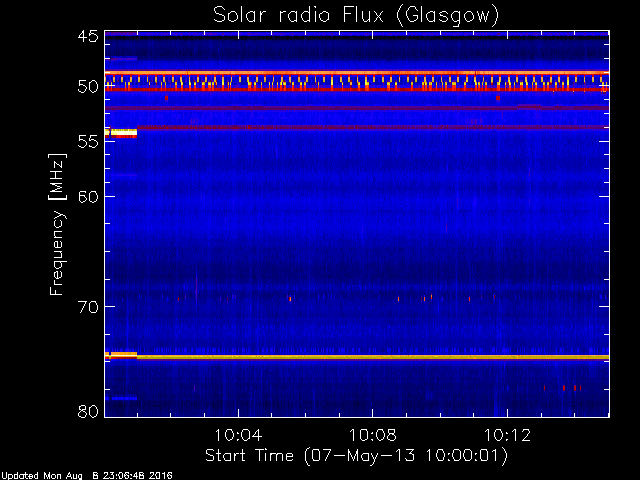Click the white-yellow burst segment near 54 MHz

121,132
